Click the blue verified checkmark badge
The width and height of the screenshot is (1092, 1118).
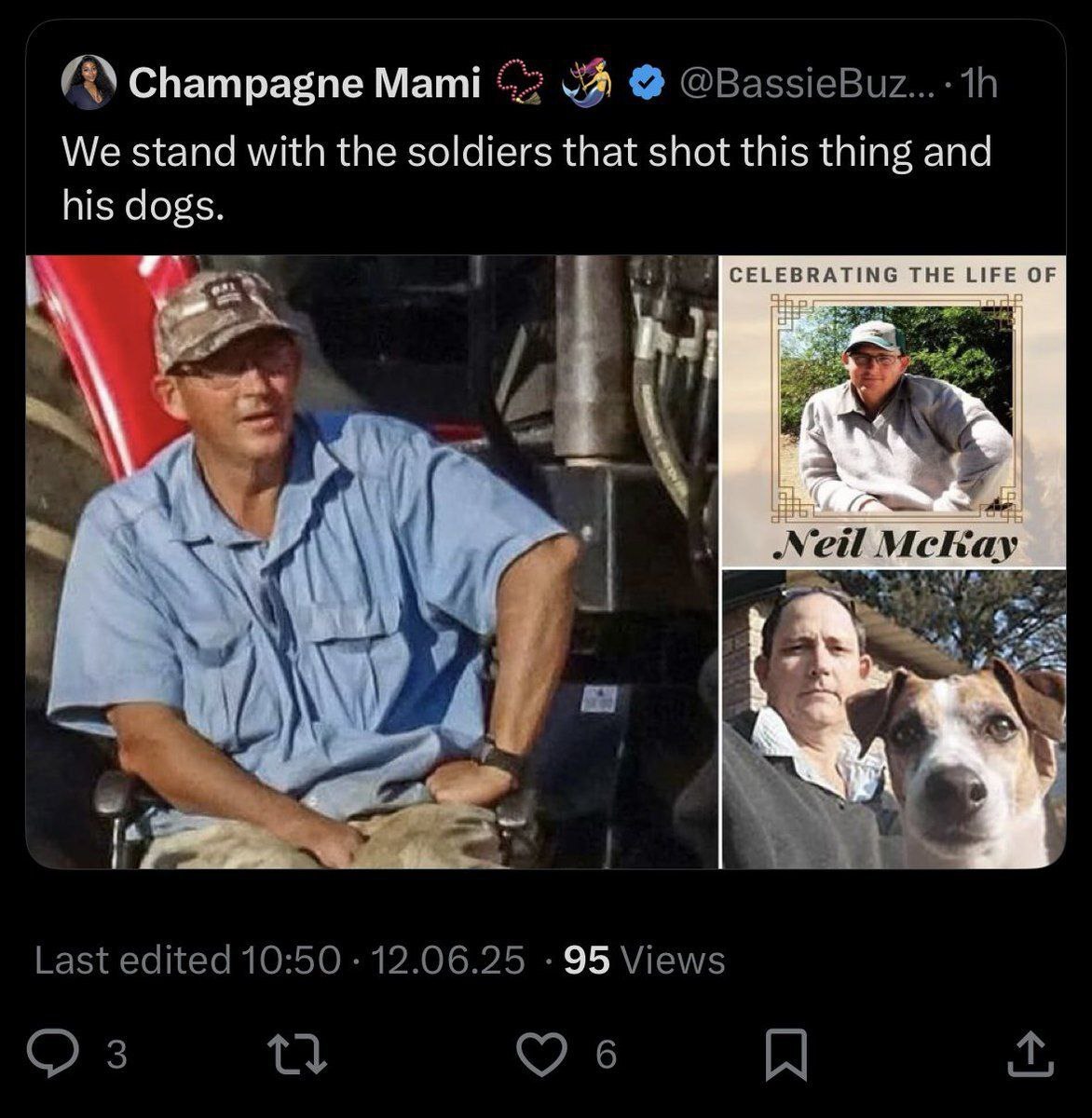644,85
